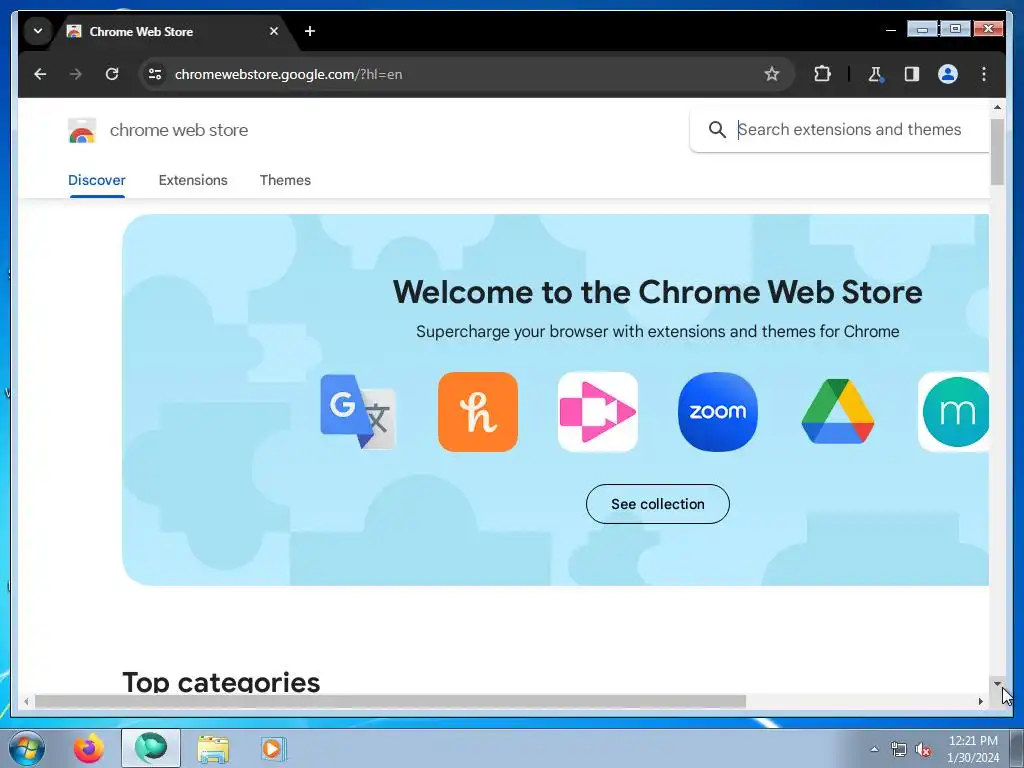Open the orange Honey extension icon

tap(478, 412)
